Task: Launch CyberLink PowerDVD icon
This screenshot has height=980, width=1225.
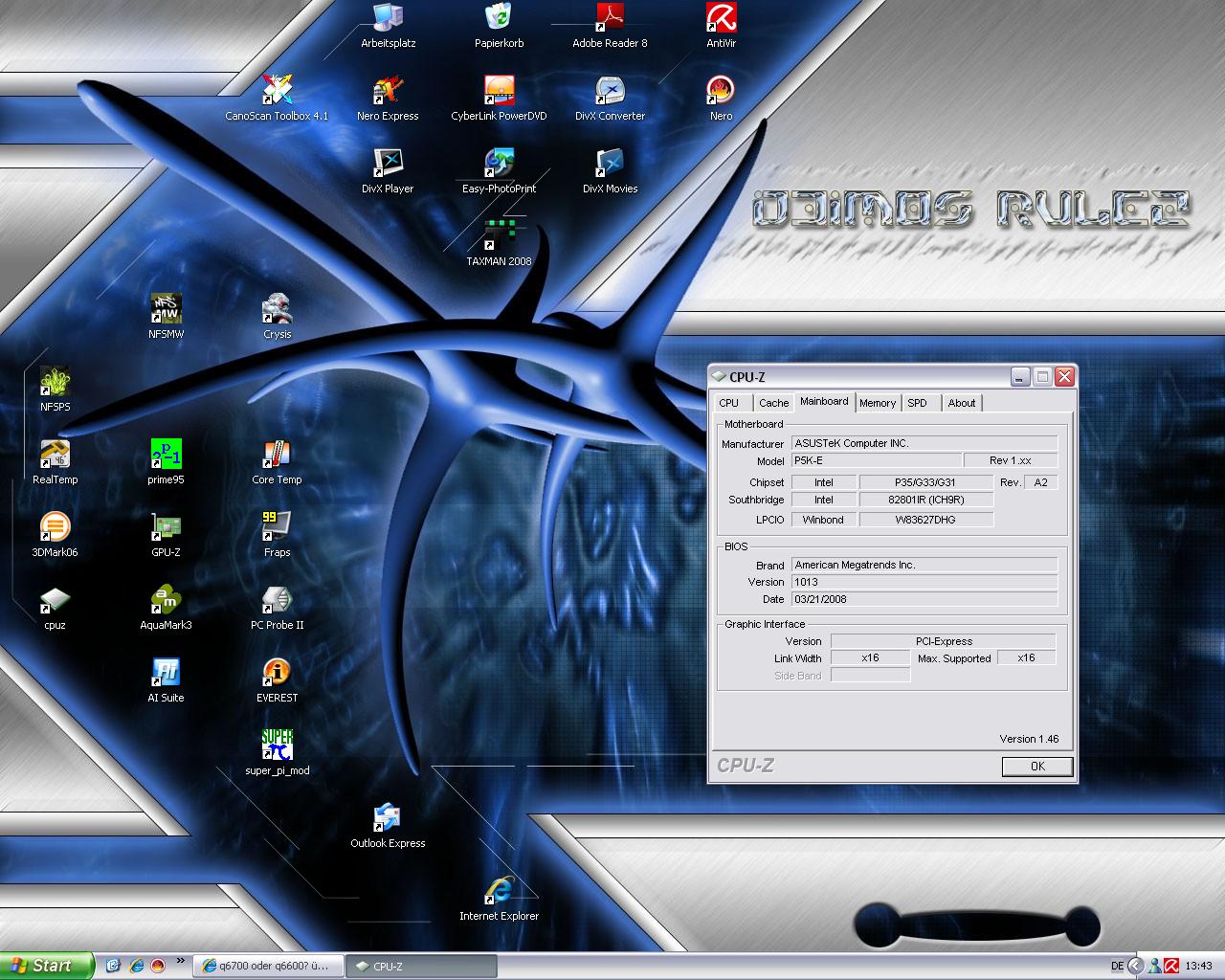Action: point(499,99)
